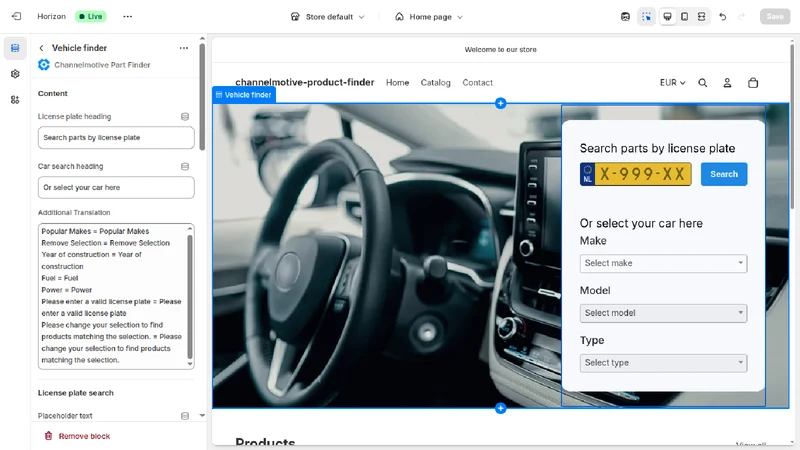Click the preview page vertical scrollbar

792,126
